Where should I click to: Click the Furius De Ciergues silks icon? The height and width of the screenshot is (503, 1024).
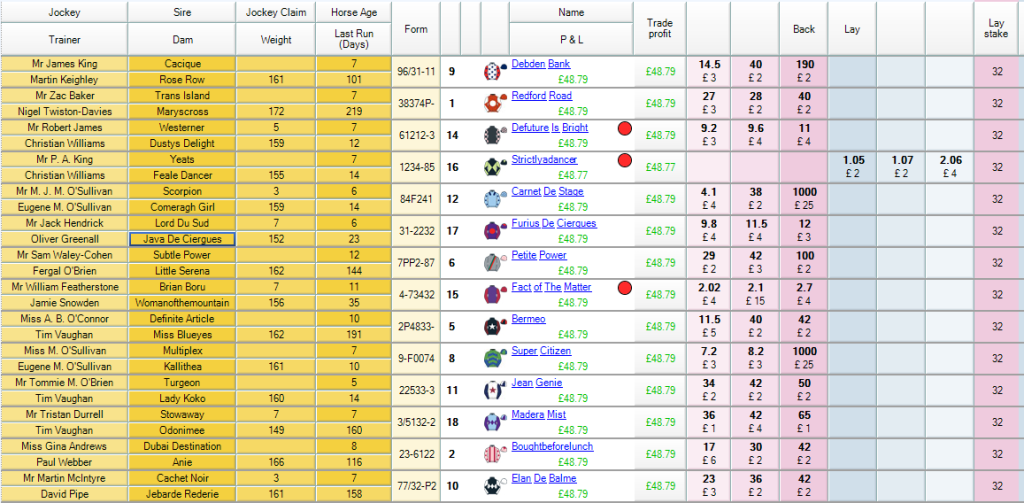(x=495, y=231)
